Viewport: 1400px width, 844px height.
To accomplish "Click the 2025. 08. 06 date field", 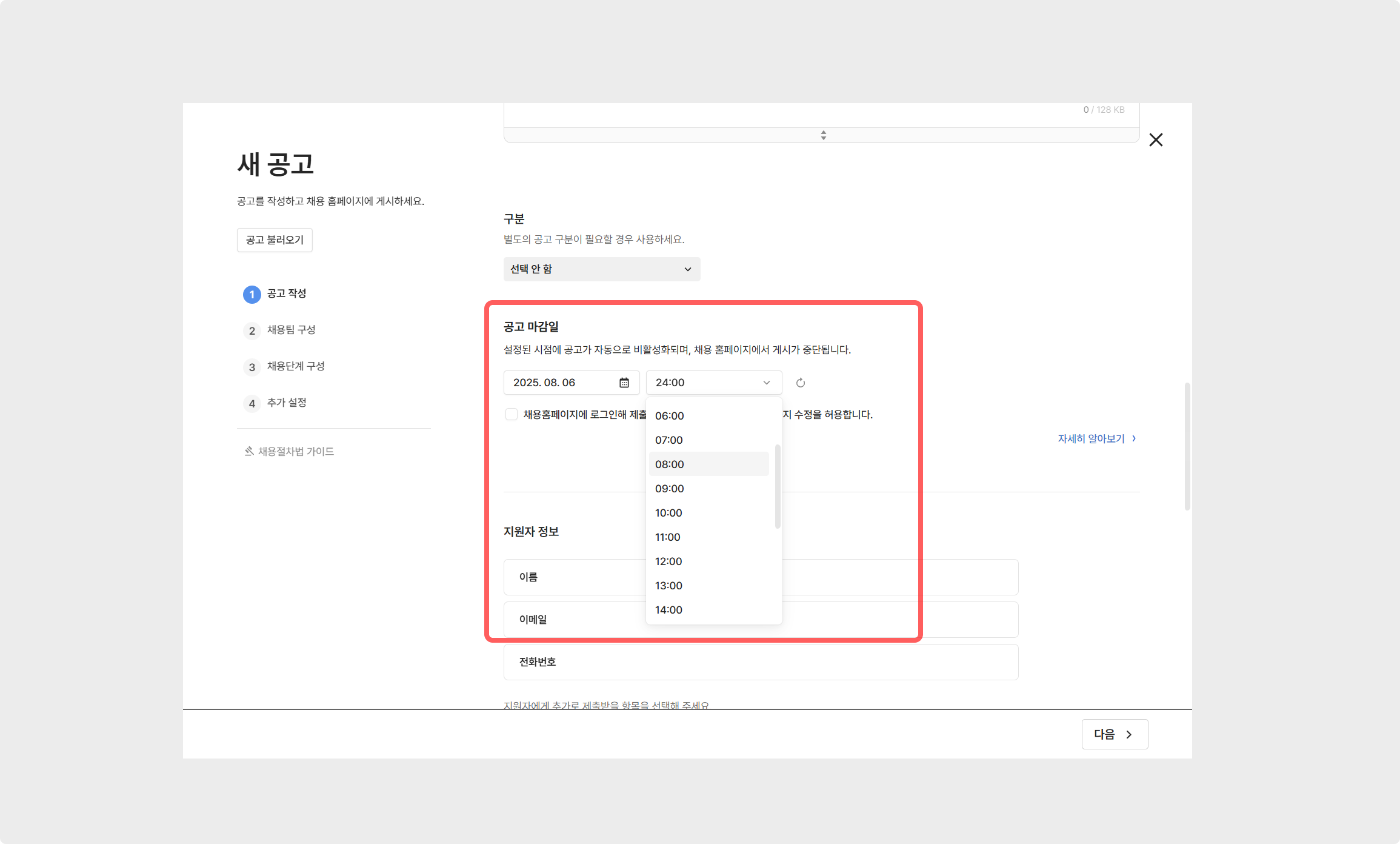I will click(x=558, y=383).
